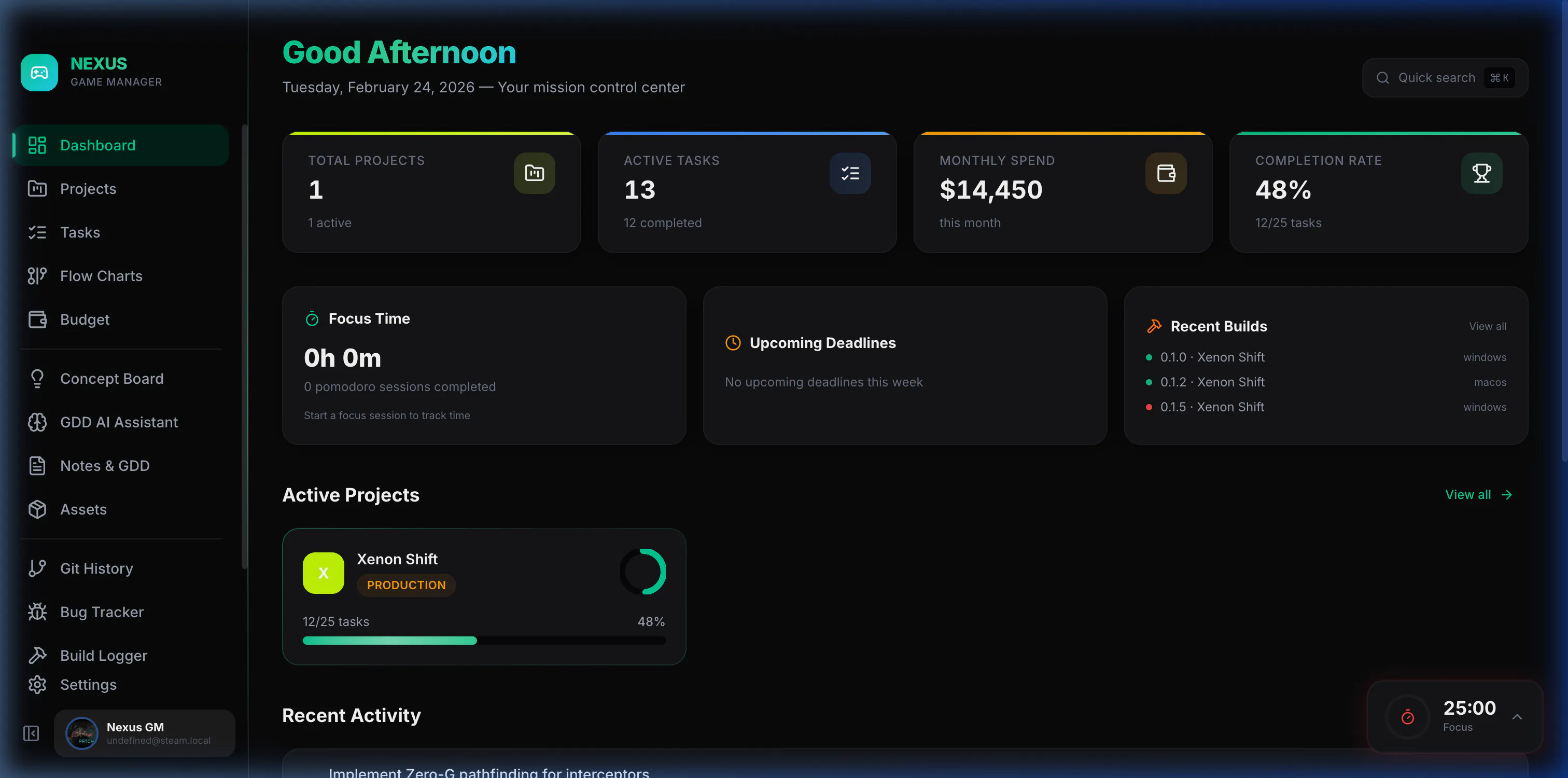Click the PRODUCTION status badge
This screenshot has width=1568, height=778.
tap(406, 585)
